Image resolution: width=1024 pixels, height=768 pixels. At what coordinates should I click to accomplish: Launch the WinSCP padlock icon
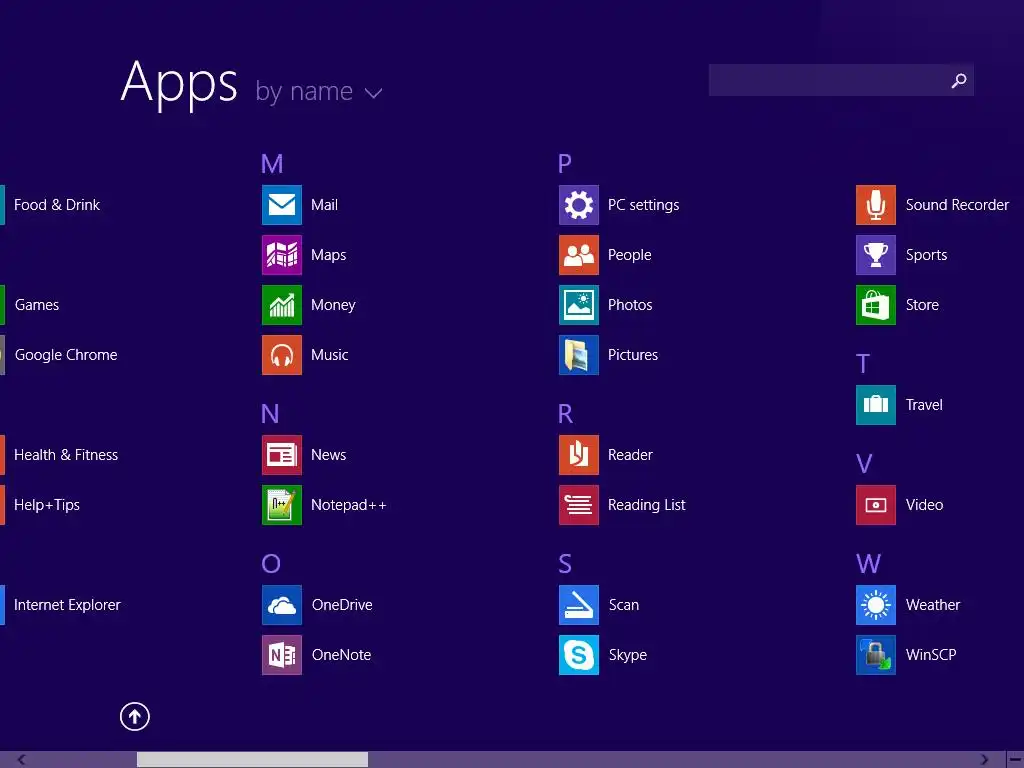876,655
